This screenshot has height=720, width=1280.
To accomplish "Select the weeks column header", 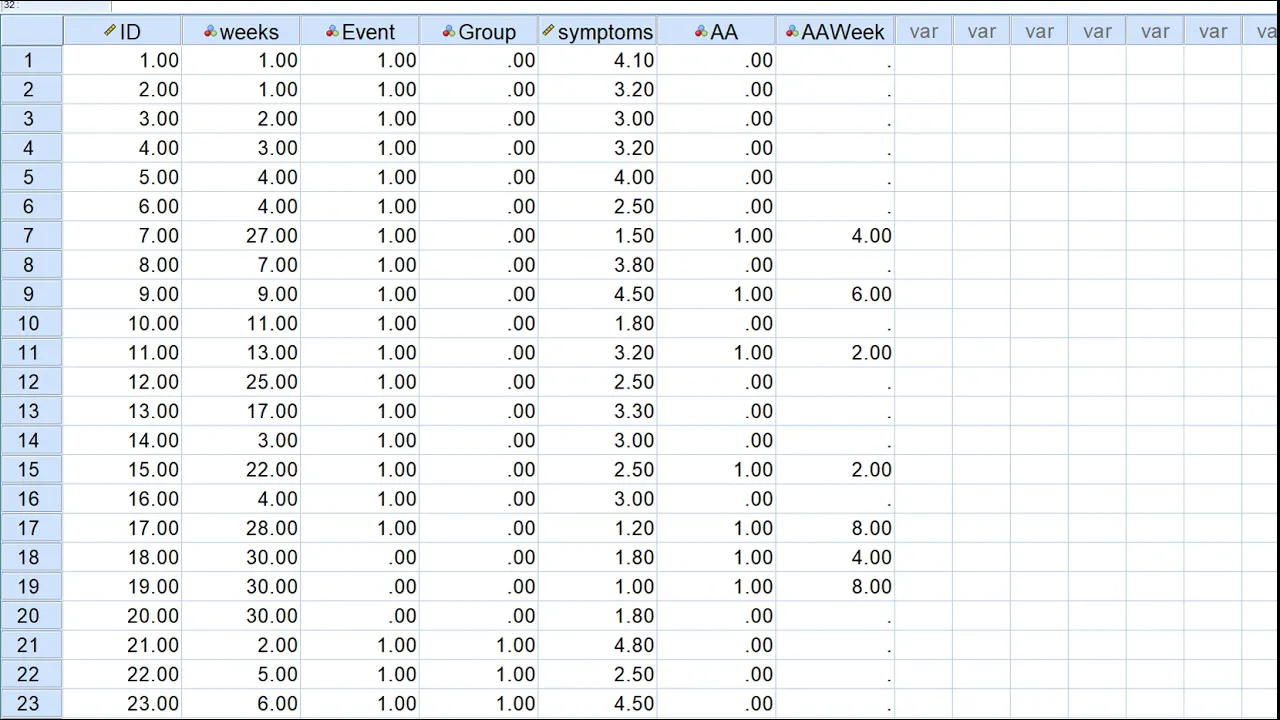I will (241, 32).
